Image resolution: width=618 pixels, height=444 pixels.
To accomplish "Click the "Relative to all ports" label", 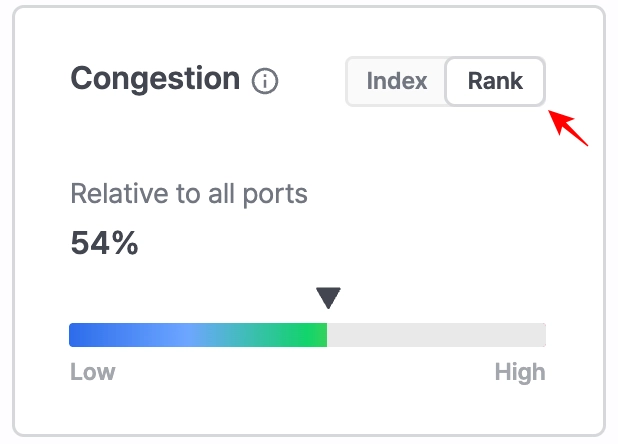I will 189,193.
